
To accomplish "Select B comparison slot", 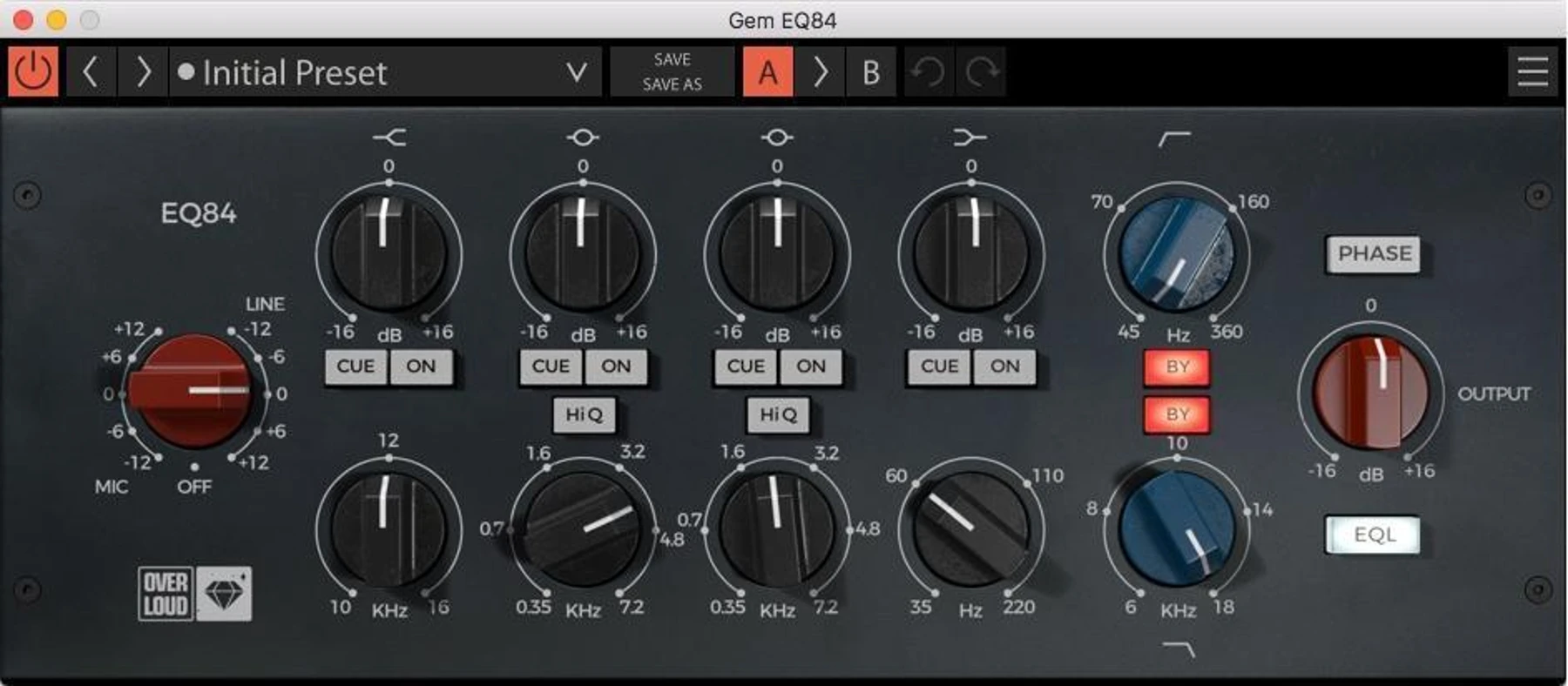I will (870, 71).
